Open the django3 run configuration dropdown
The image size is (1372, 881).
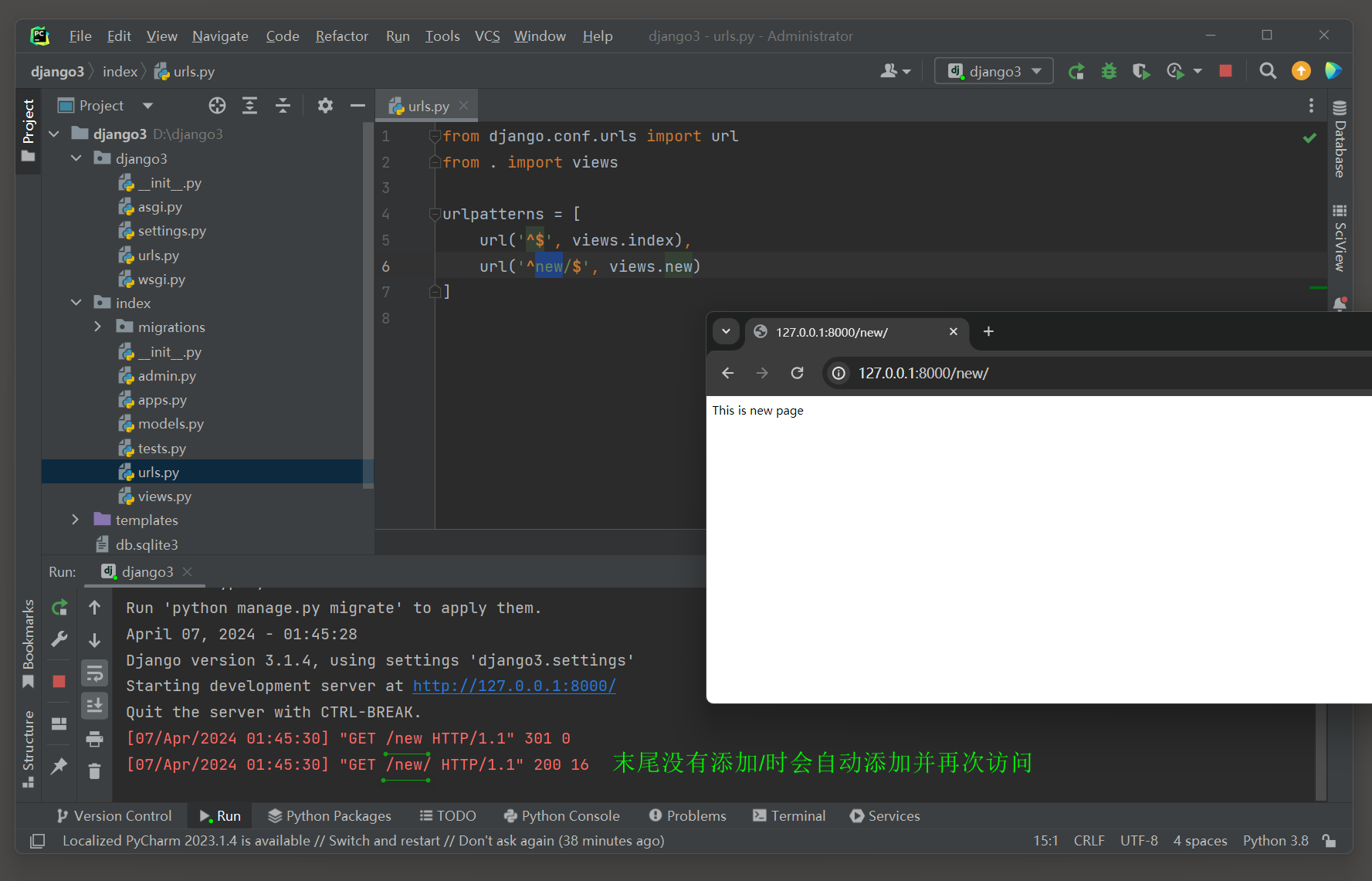pyautogui.click(x=994, y=71)
